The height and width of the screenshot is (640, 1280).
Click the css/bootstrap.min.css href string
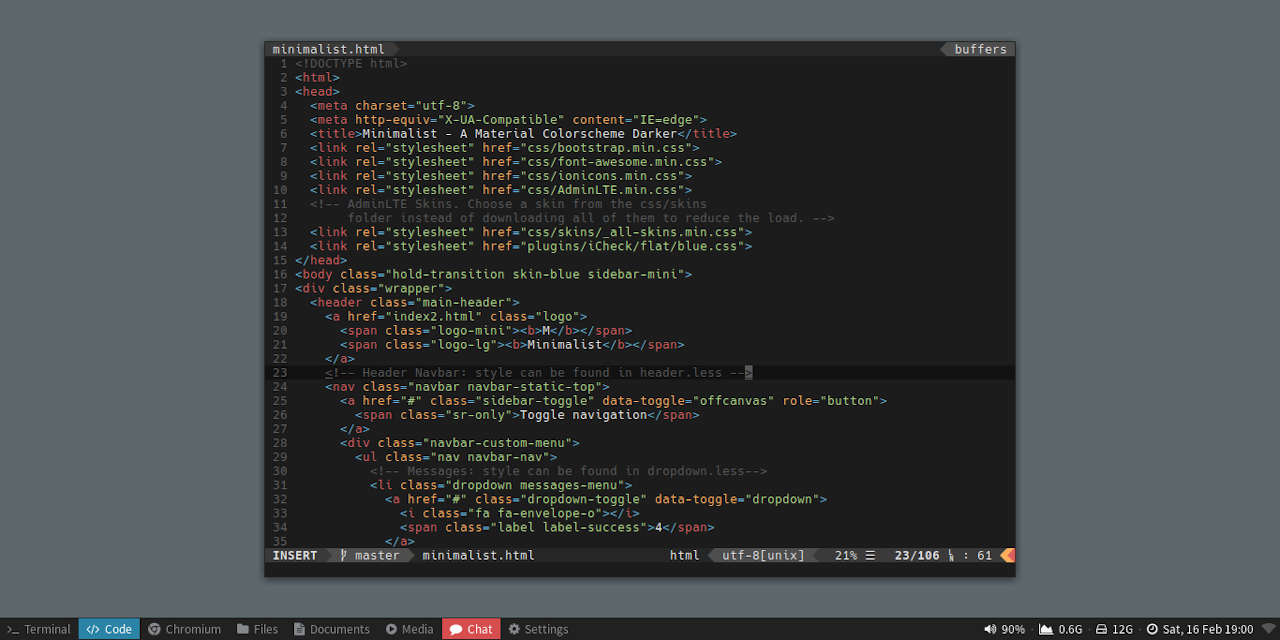(606, 147)
